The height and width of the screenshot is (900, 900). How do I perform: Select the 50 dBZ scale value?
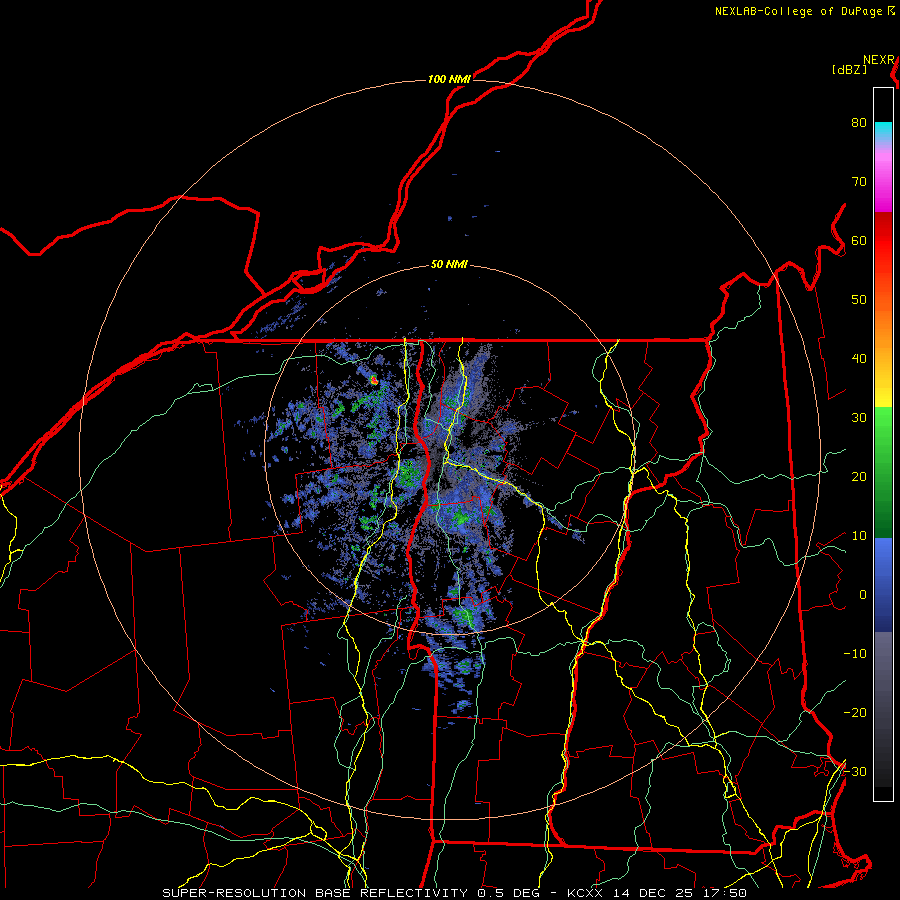click(859, 300)
